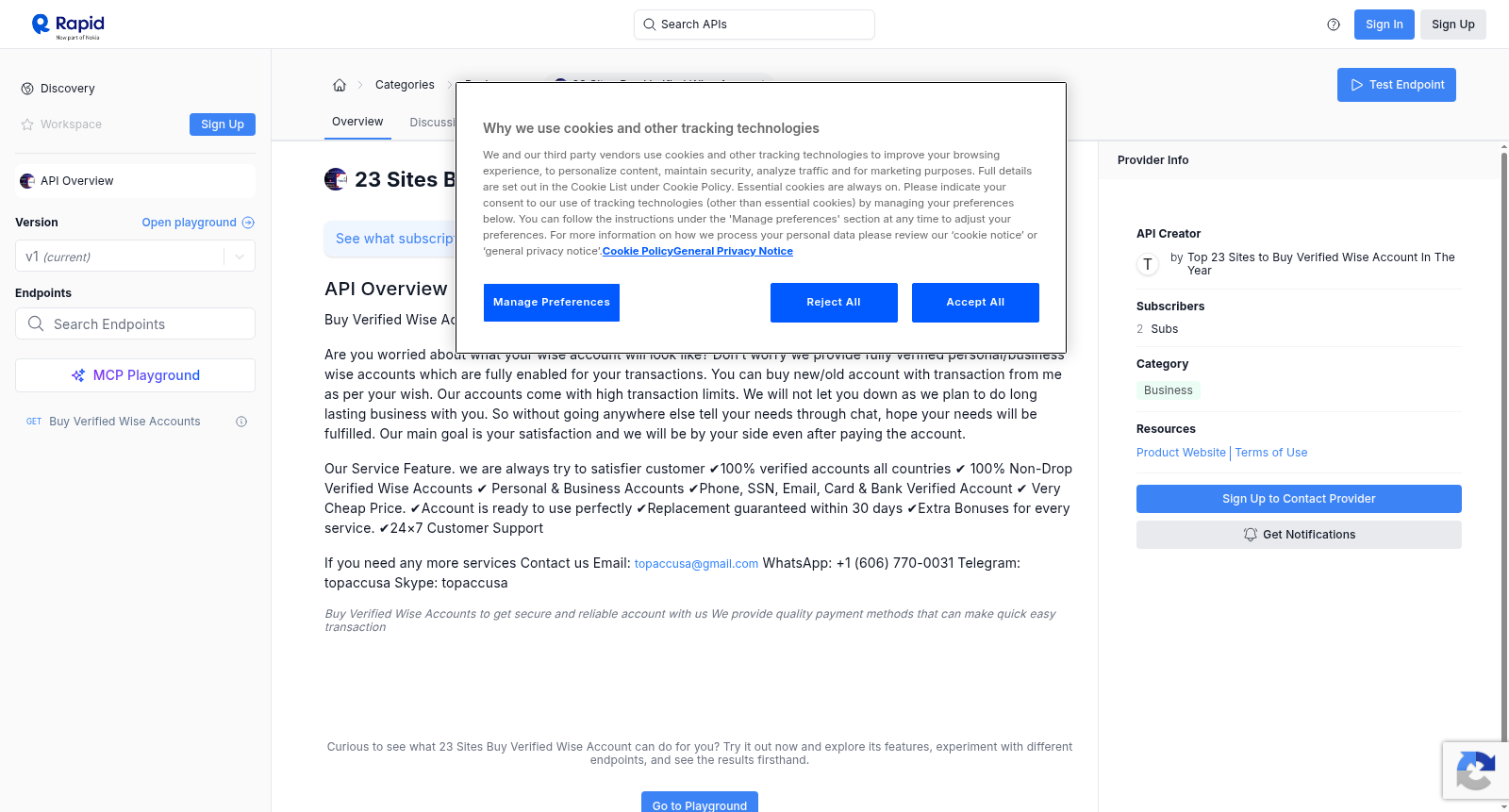Open Categories in the breadcrumb
This screenshot has width=1509, height=812.
(405, 85)
